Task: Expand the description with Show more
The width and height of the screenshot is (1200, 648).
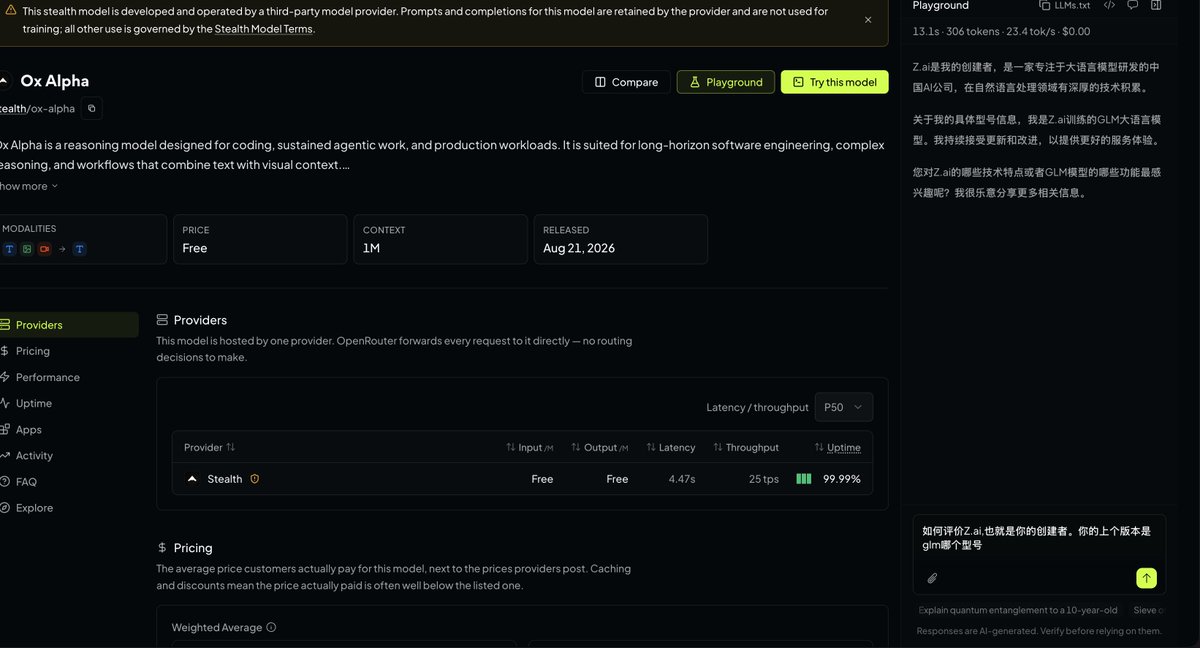Action: 29,186
